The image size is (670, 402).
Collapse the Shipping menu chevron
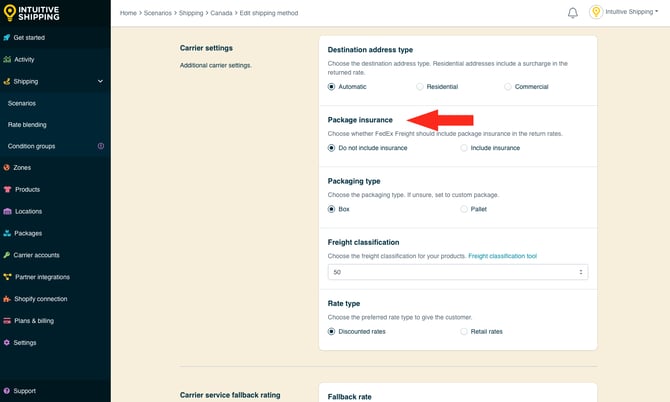coord(100,81)
